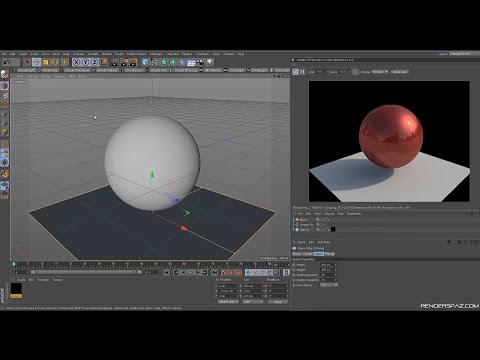Click the Apply button in coordinates panel
Viewport: 480px width, 360px height.
[x=278, y=302]
